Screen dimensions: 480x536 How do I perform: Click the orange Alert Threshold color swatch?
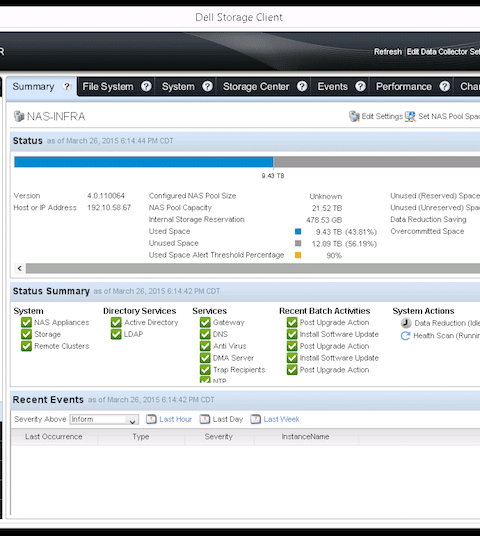pos(298,255)
